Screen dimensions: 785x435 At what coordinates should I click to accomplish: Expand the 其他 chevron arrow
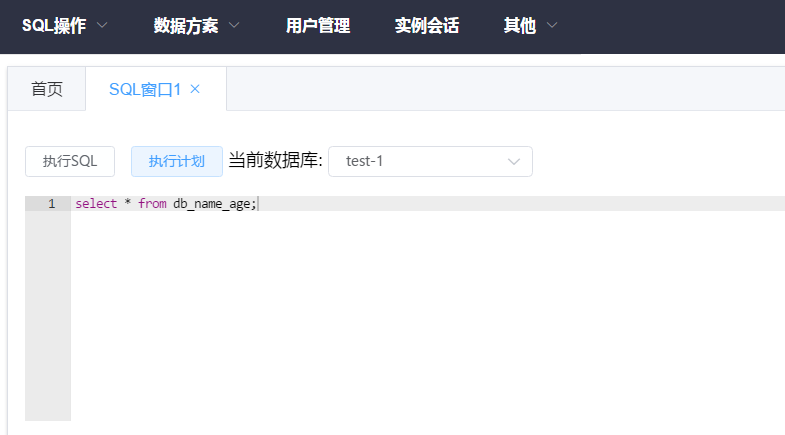(x=552, y=25)
